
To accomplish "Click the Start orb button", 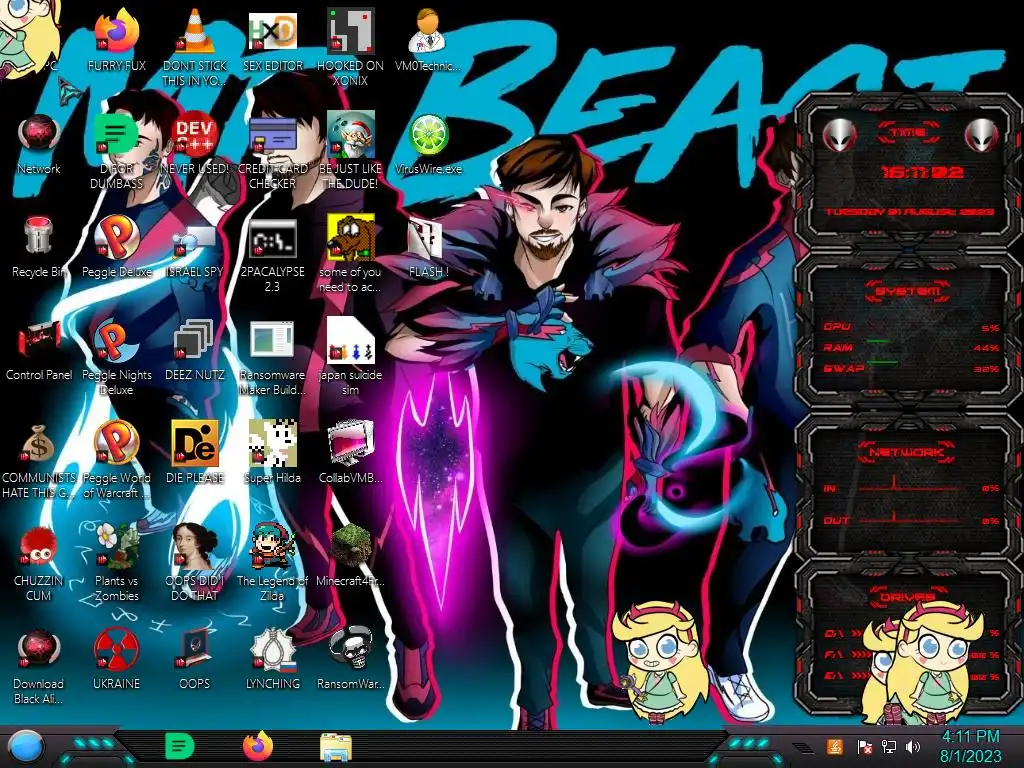I will pos(26,748).
